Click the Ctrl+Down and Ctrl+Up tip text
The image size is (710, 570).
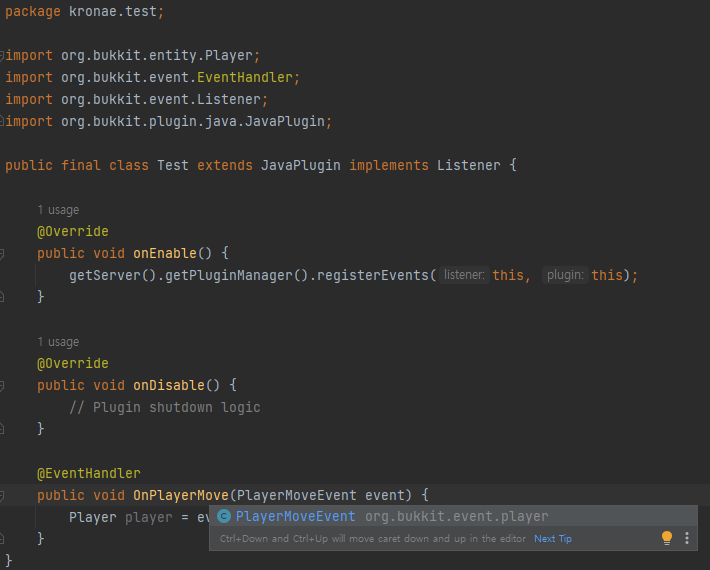(x=373, y=539)
